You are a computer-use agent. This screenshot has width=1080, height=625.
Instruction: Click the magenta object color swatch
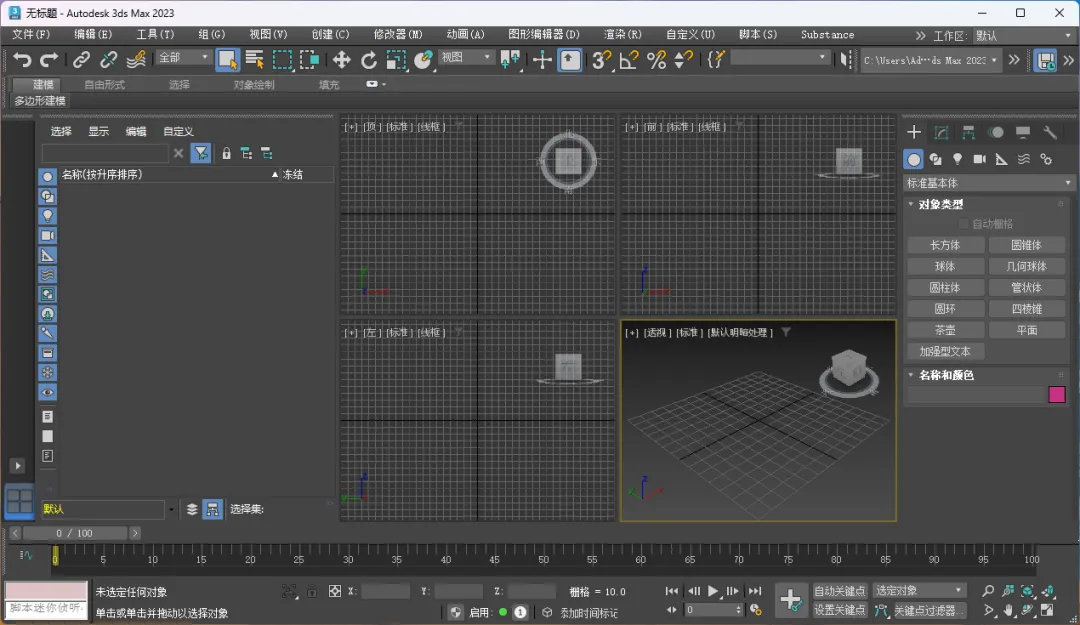tap(1056, 394)
